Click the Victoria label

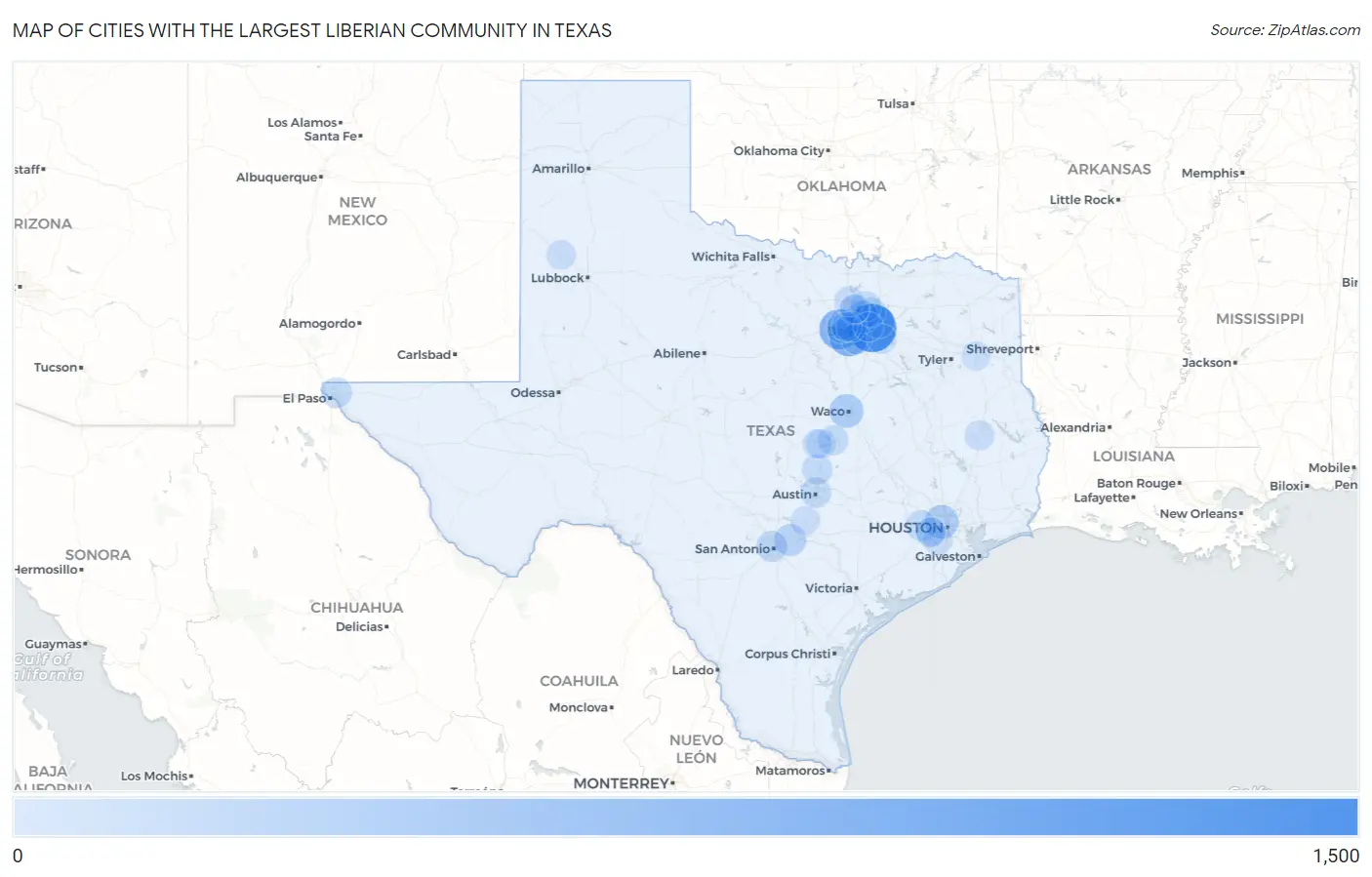829,588
